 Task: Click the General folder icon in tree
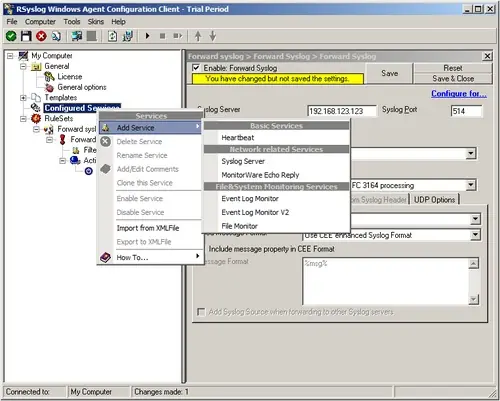click(36, 67)
